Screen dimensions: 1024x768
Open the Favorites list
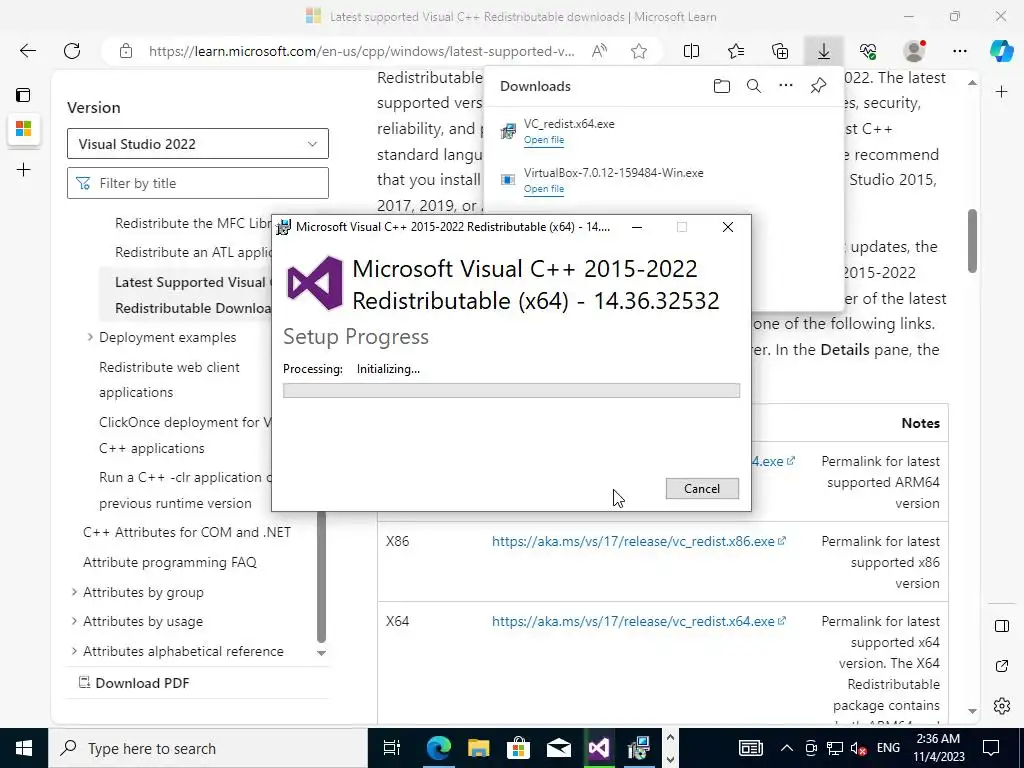coord(736,51)
